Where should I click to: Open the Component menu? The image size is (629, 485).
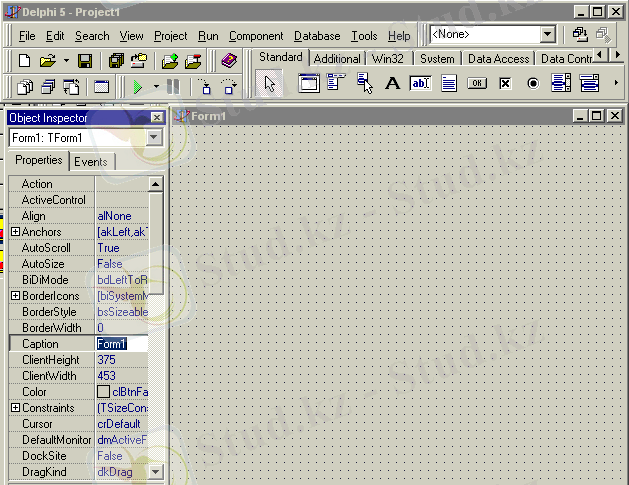pos(256,36)
